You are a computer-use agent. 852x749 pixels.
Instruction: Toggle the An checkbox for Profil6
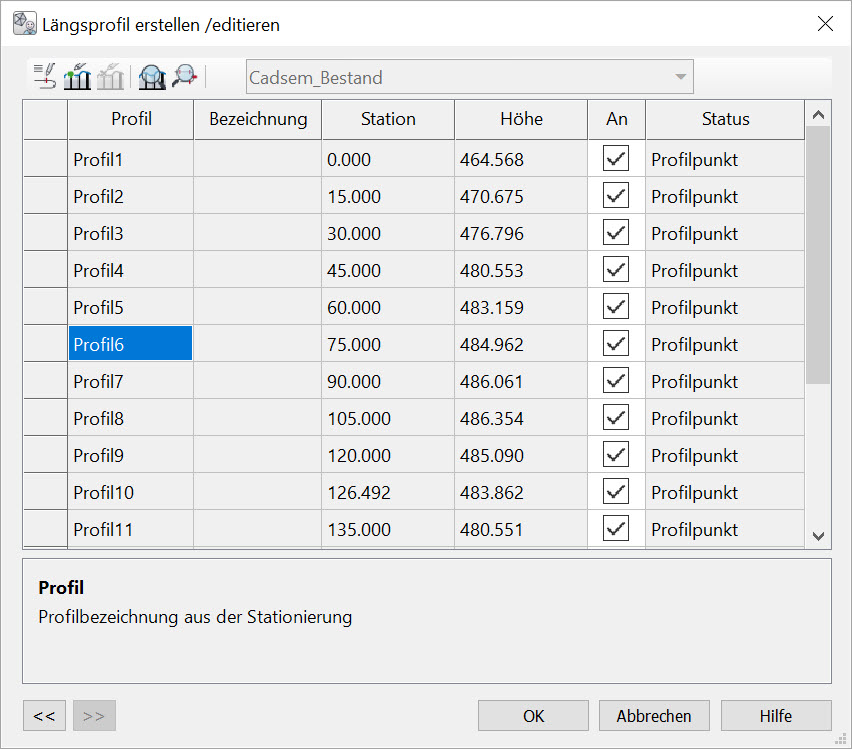tap(616, 344)
